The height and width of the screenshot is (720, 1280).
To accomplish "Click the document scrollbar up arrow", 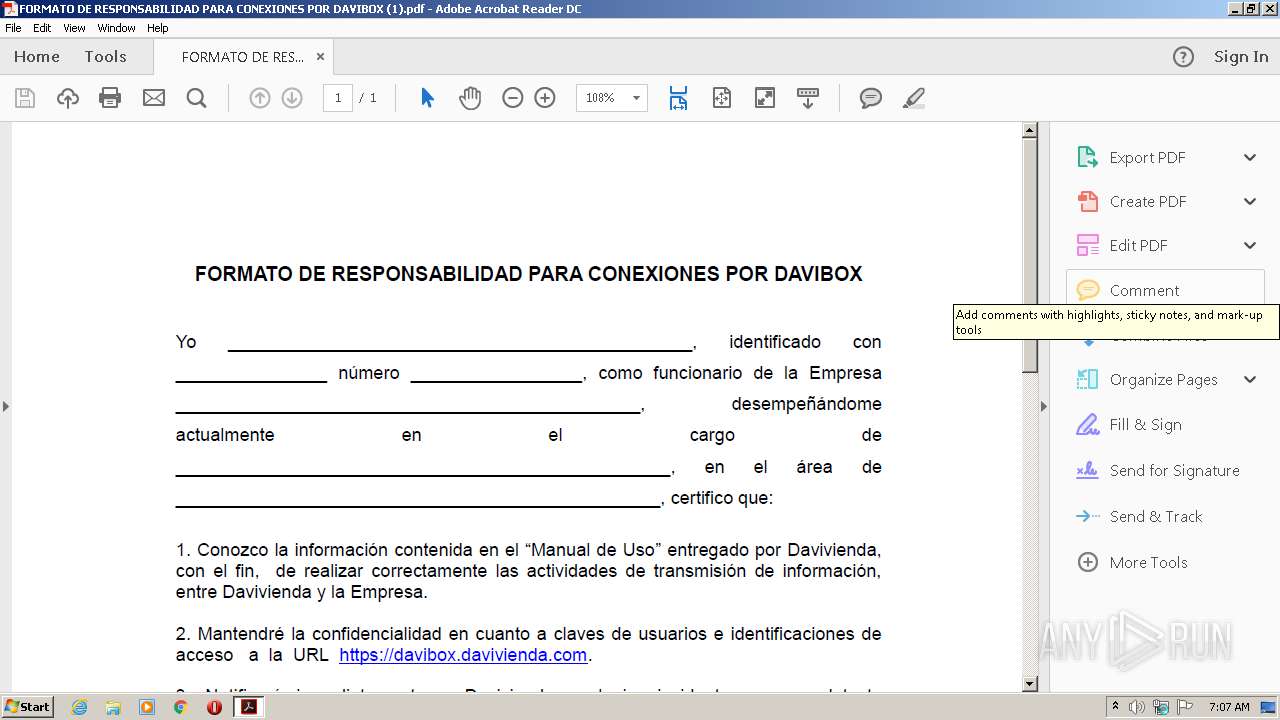I will [1030, 131].
